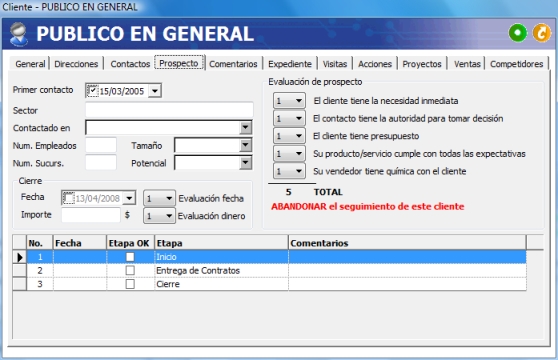Open the necesidad inmediata rating dropdown
Screen dimensions: 558x360
[289, 101]
